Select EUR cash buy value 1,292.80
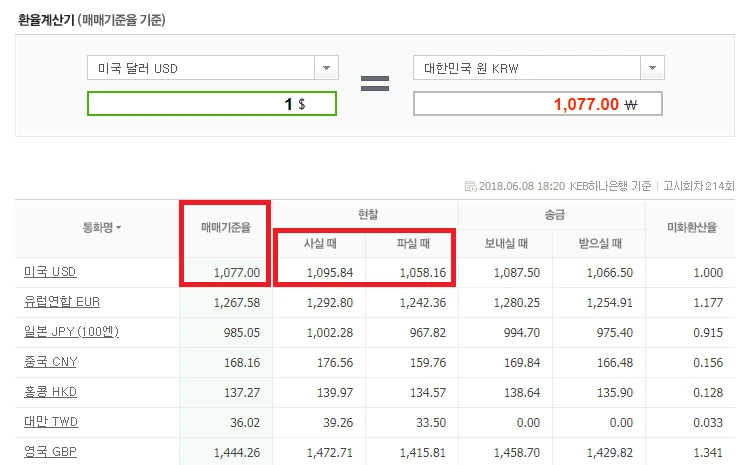The height and width of the screenshot is (465, 747). click(330, 303)
